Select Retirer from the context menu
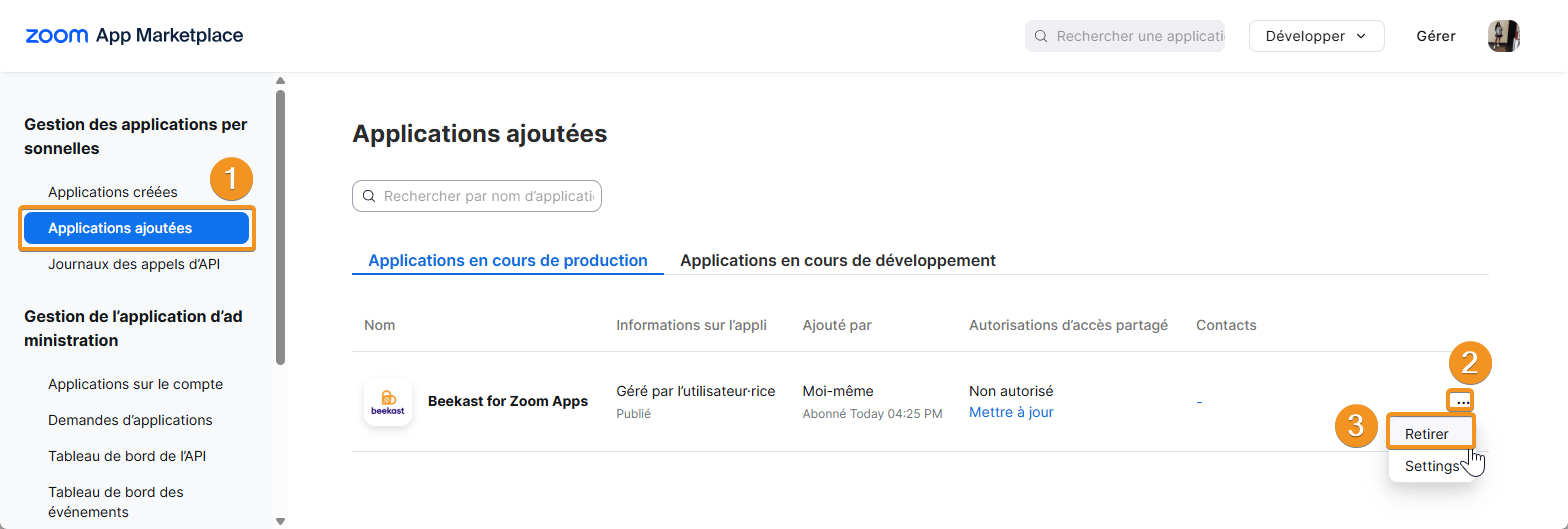The width and height of the screenshot is (1568, 529). 1427,434
